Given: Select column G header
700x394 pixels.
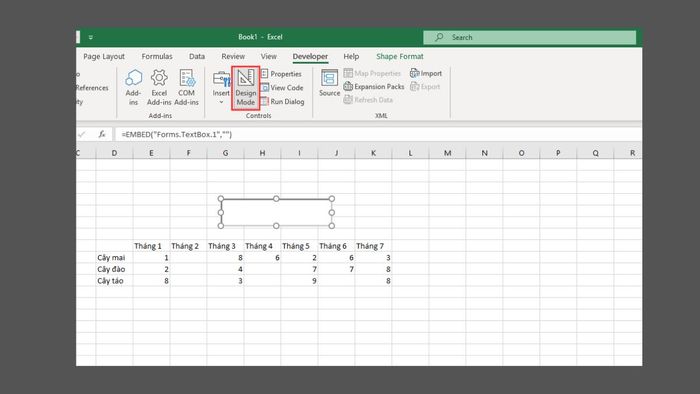Looking at the screenshot, I should pos(225,153).
